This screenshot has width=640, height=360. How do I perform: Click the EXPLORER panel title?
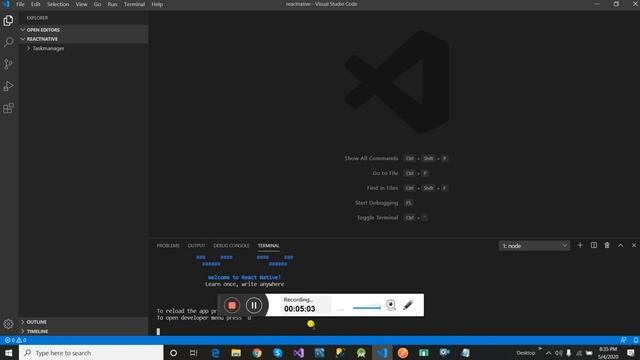pos(37,18)
